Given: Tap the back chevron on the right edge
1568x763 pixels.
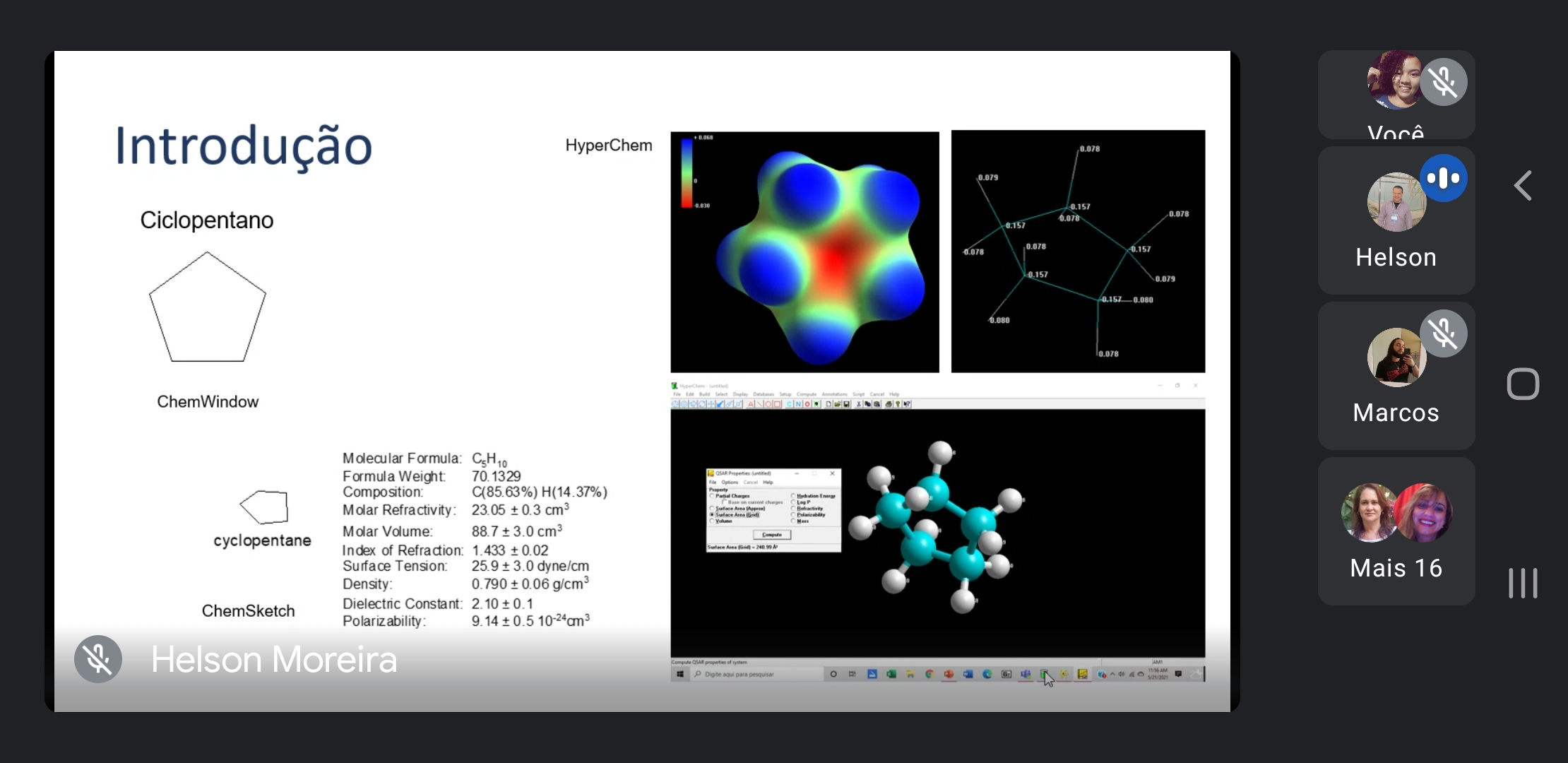Looking at the screenshot, I should [1523, 186].
